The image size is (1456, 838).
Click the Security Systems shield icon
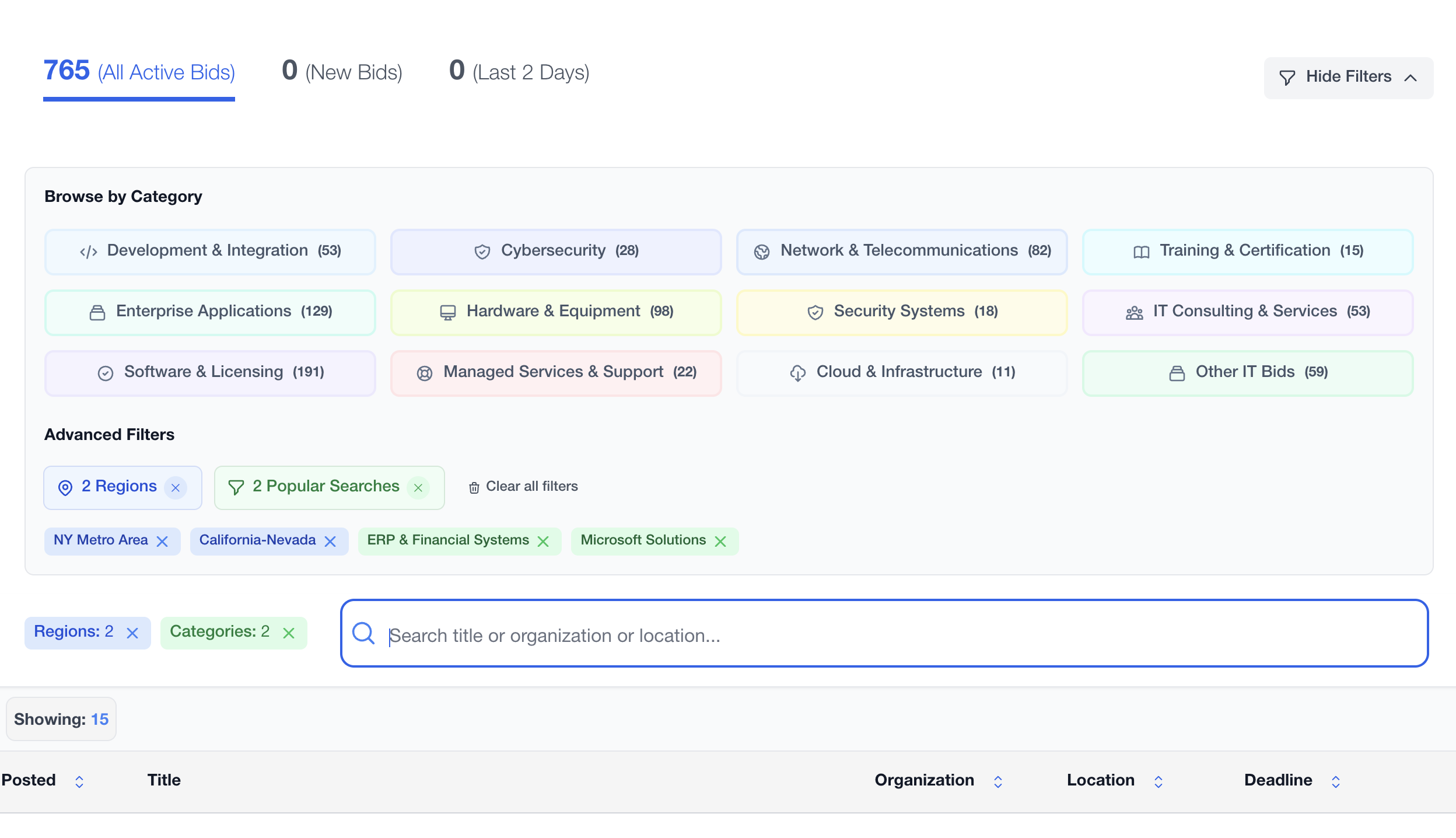tap(815, 313)
